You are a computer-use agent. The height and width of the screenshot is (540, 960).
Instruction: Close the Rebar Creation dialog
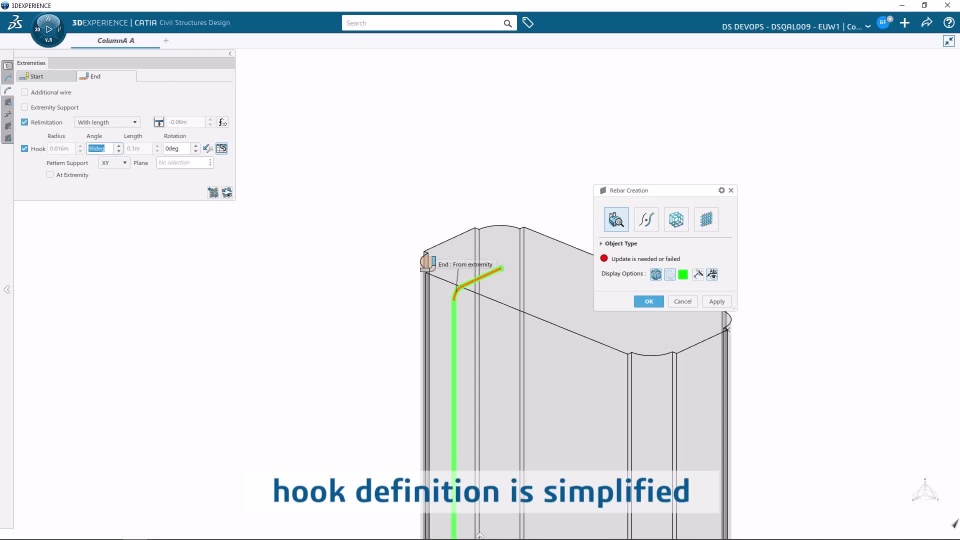[731, 190]
